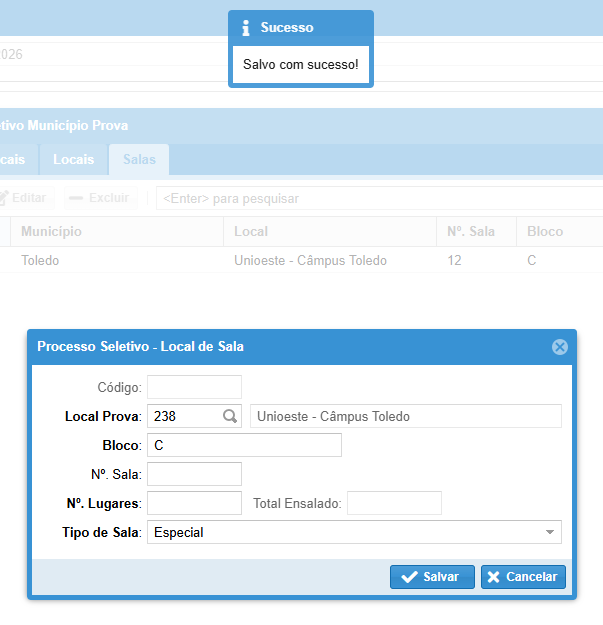Click the Total Ensalado field
The height and width of the screenshot is (625, 603).
393,503
